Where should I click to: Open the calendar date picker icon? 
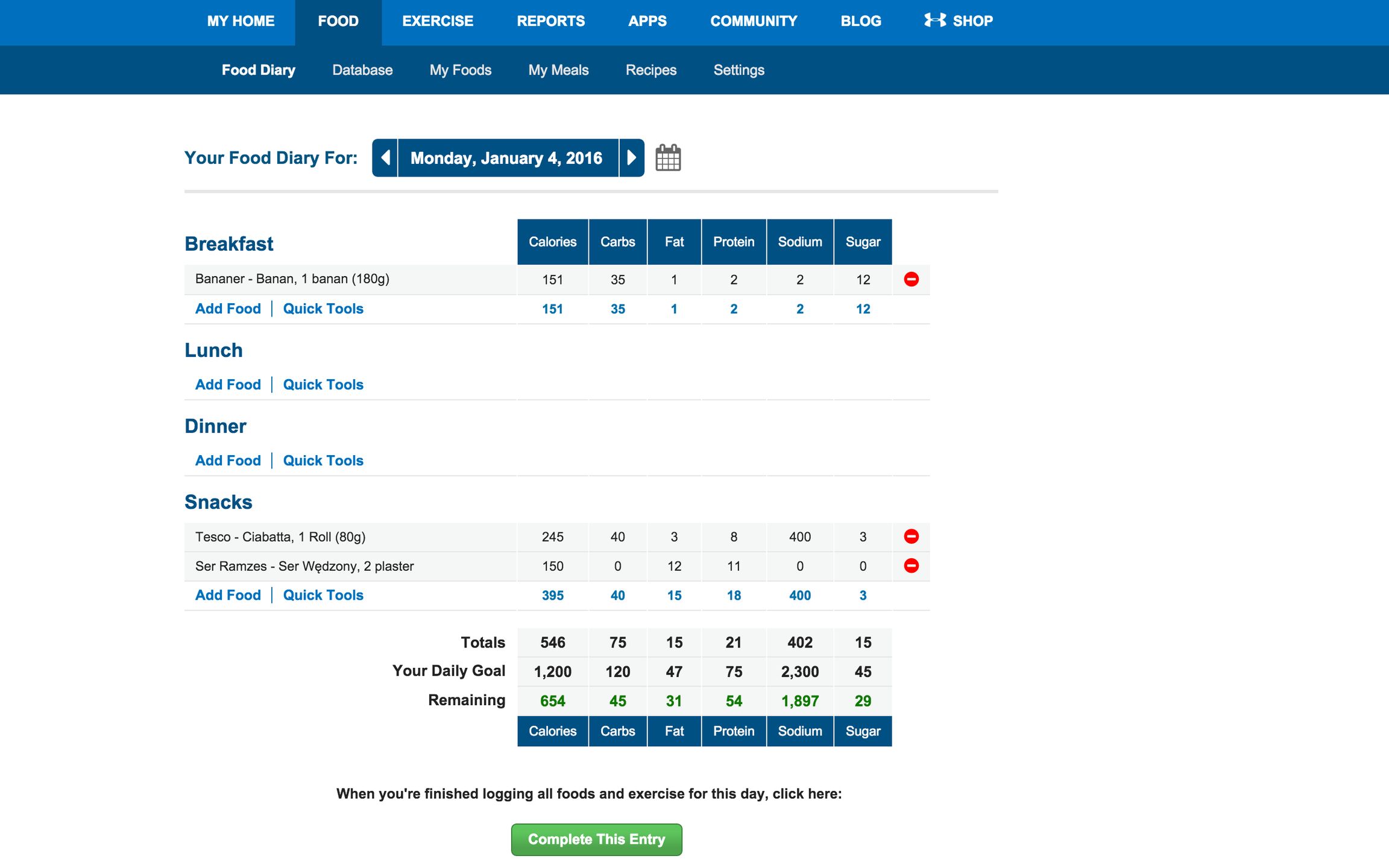[668, 158]
